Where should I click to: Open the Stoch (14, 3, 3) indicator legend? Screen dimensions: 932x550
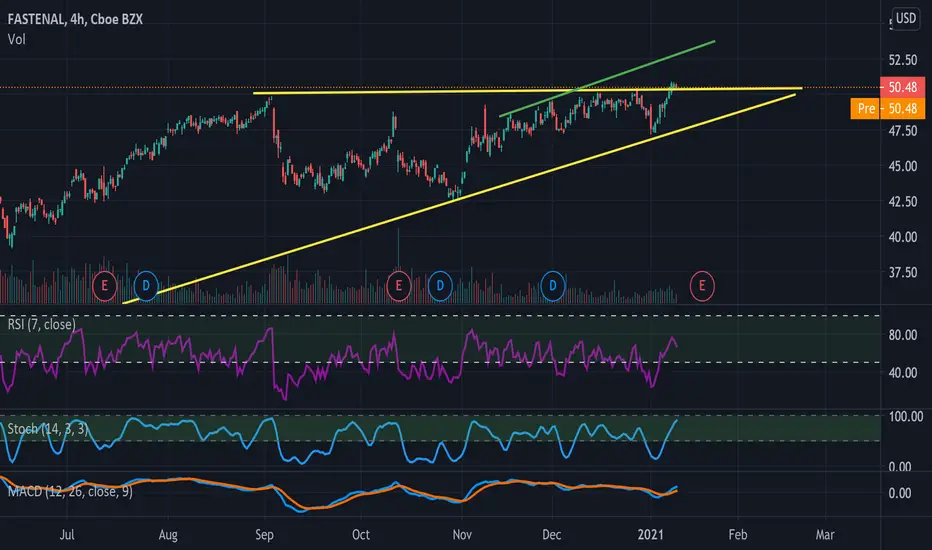click(x=48, y=429)
